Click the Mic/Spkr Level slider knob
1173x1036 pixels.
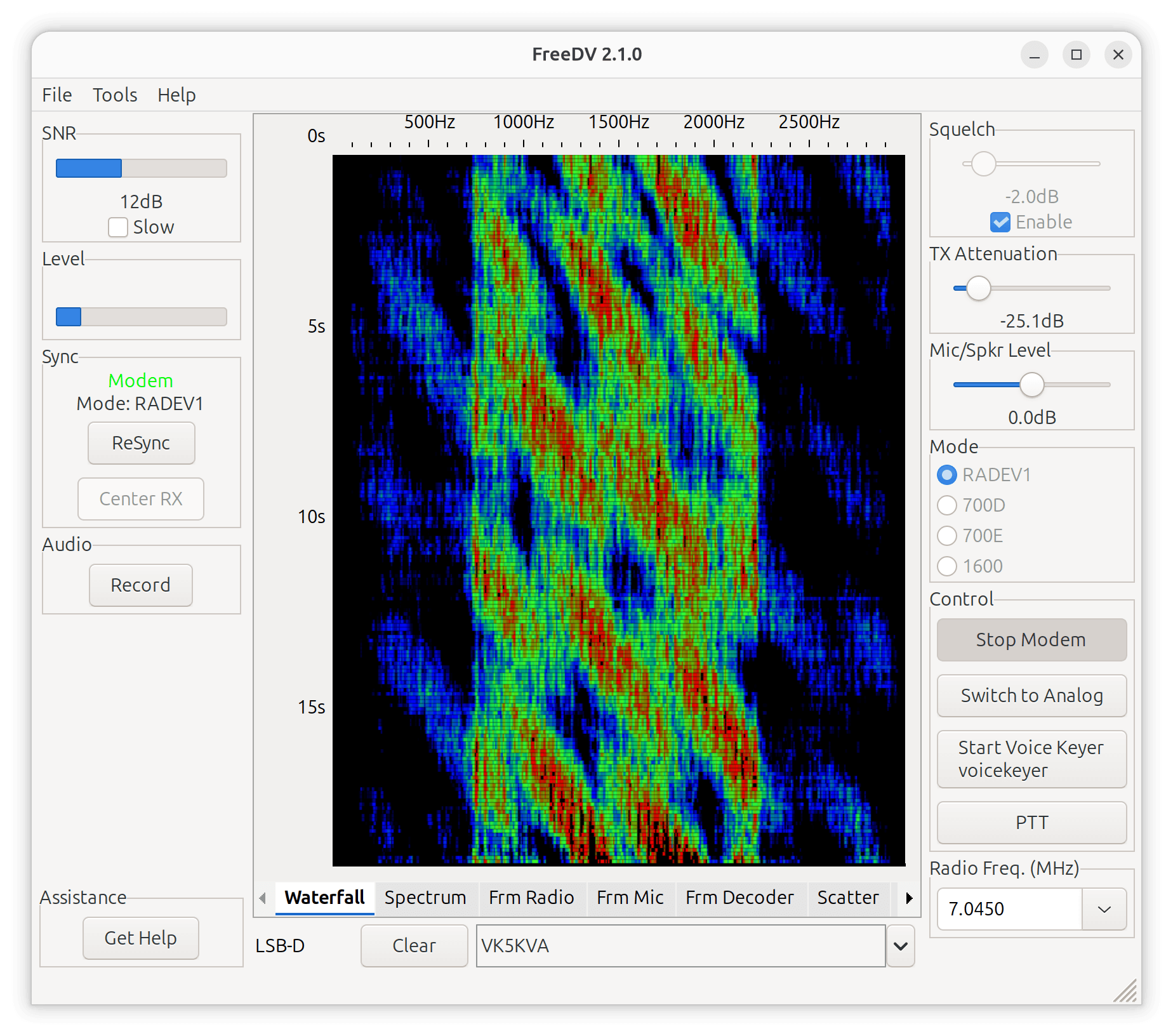pos(1031,385)
